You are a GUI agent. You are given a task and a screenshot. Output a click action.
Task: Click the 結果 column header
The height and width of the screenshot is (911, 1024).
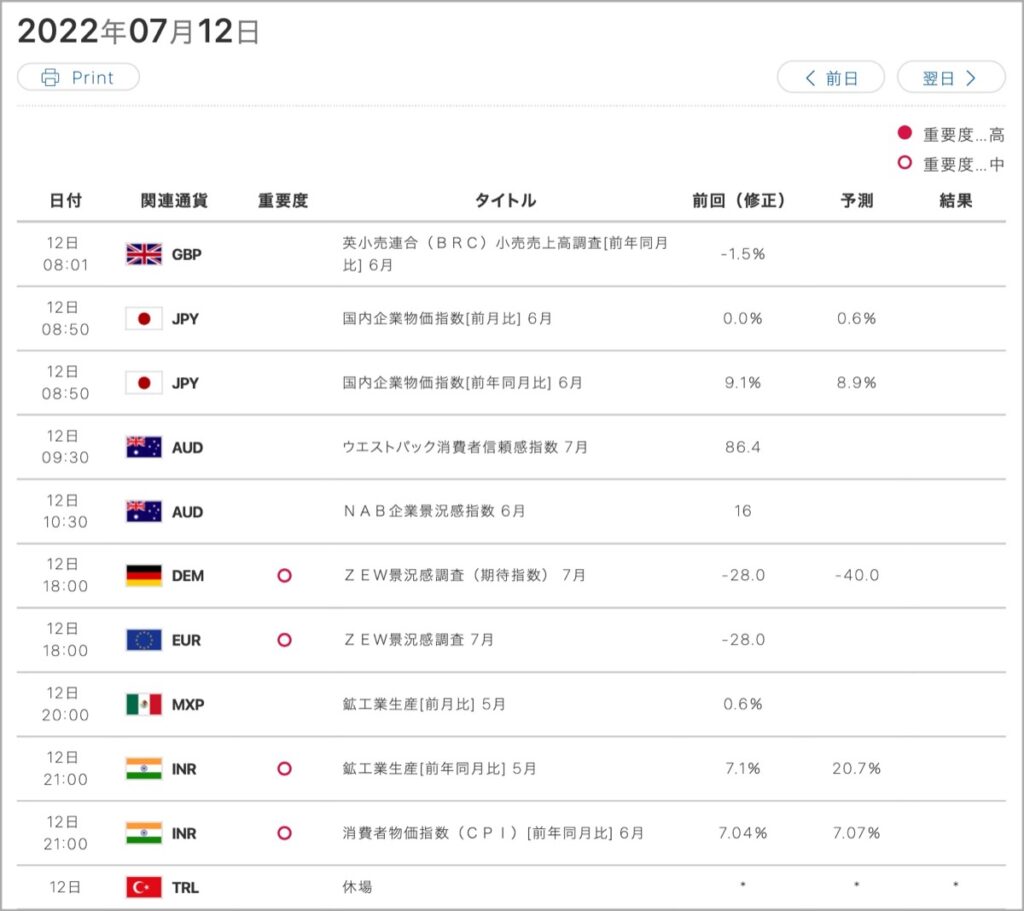coord(956,200)
